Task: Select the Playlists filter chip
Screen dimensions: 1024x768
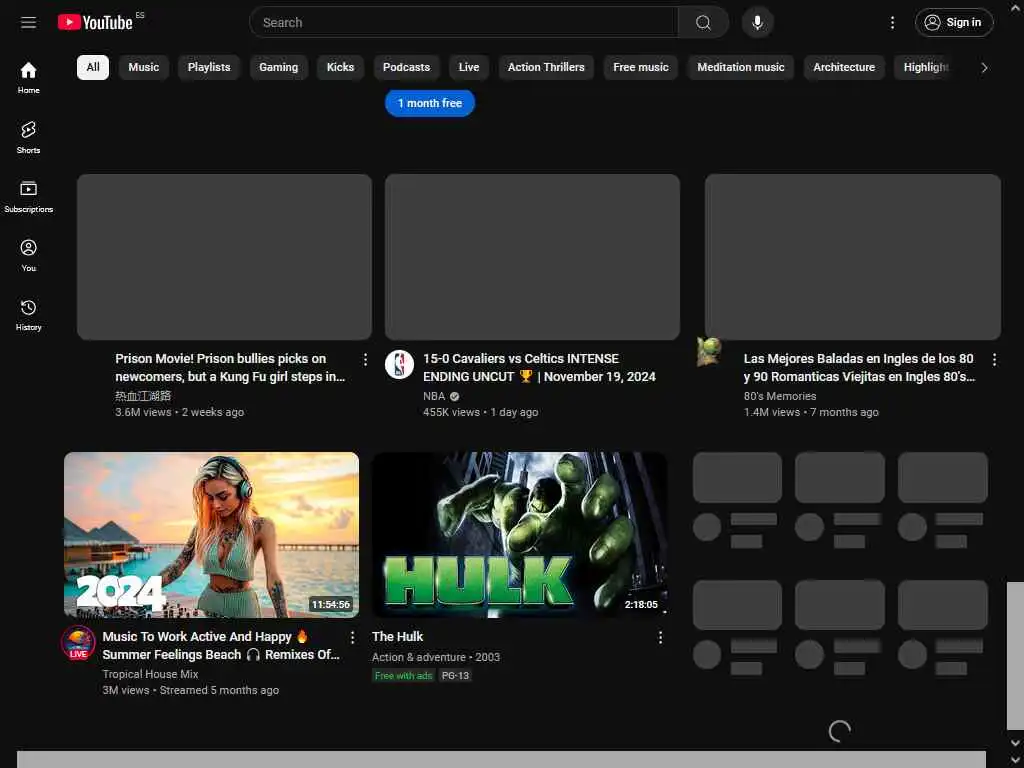Action: tap(209, 67)
